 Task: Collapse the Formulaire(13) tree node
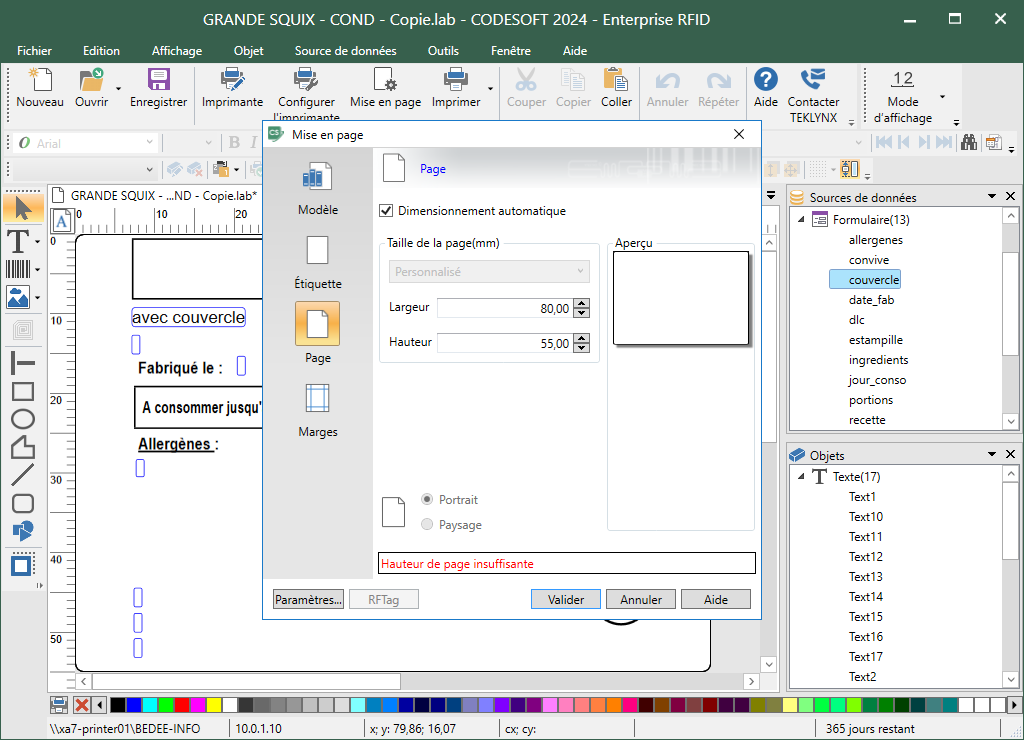(x=801, y=219)
